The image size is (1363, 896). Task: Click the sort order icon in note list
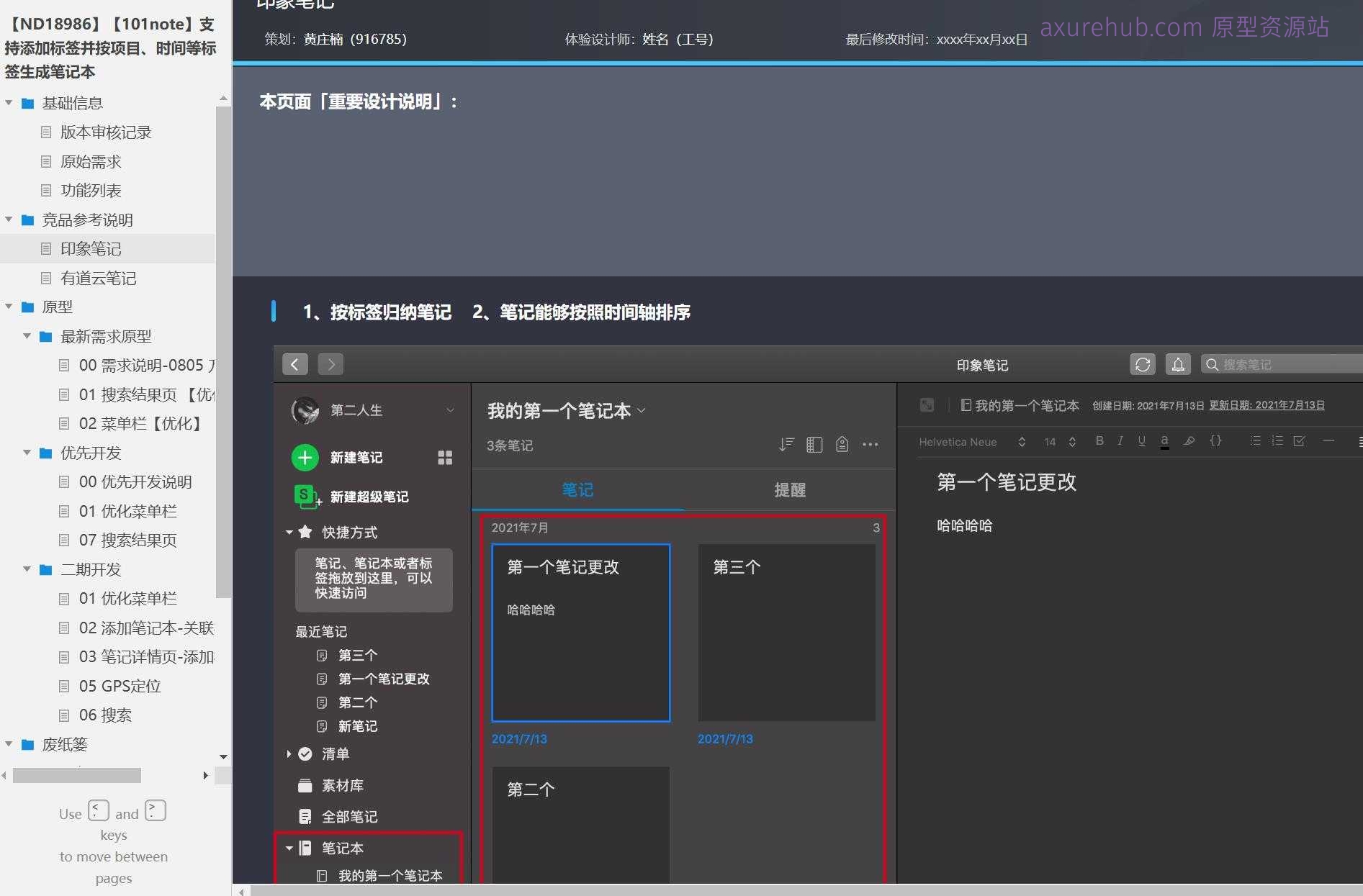[786, 445]
